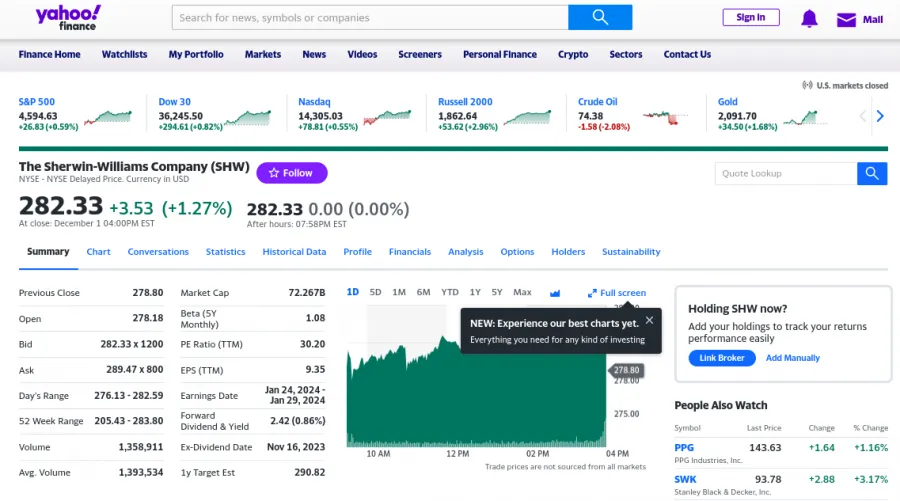Open PPG symbol link

point(684,448)
